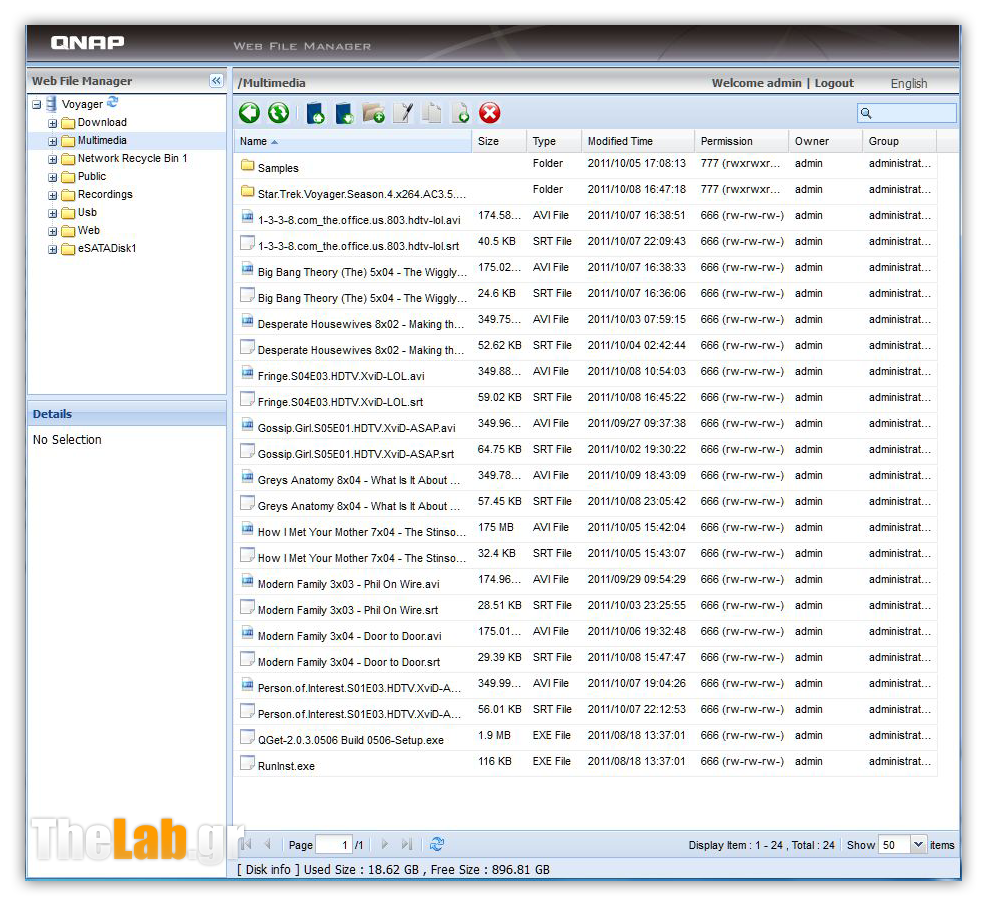Select the Public folder in tree
Viewport: 987px width, 906px height.
tap(92, 176)
